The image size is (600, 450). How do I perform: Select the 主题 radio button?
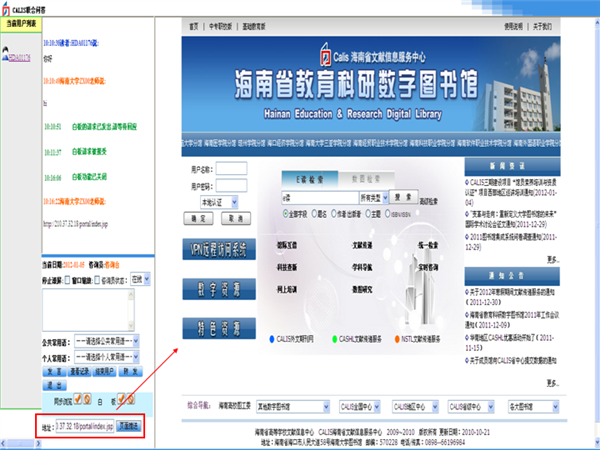368,214
